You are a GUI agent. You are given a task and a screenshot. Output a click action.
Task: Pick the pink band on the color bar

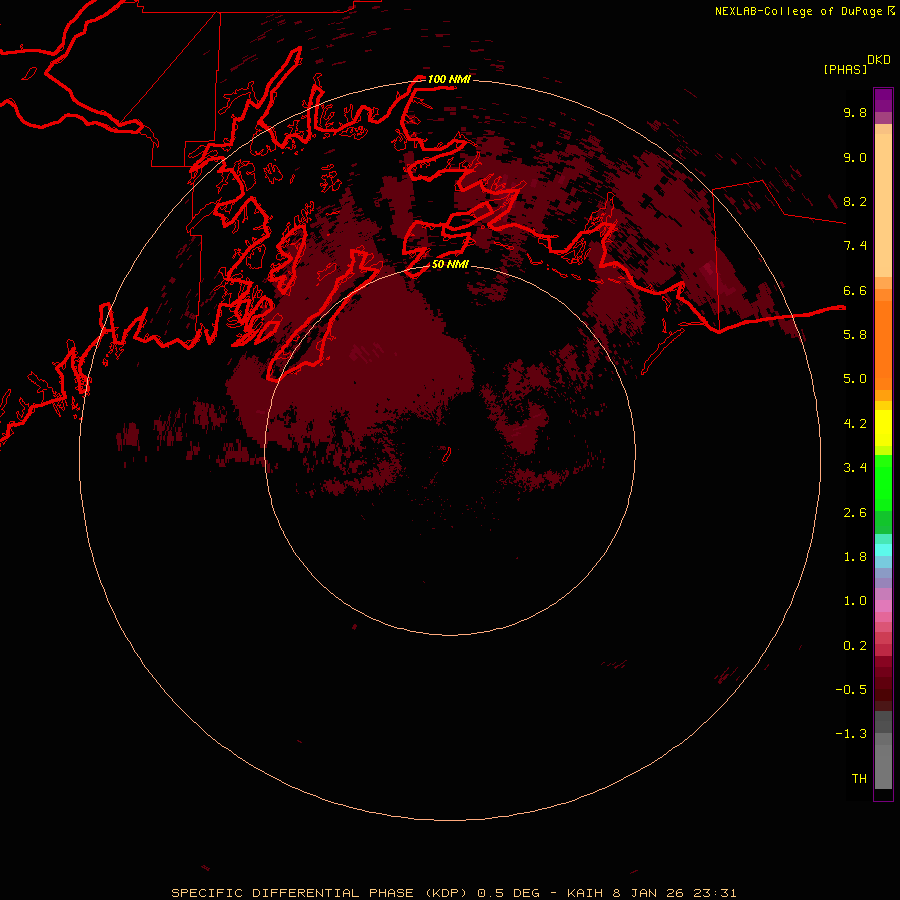click(883, 606)
